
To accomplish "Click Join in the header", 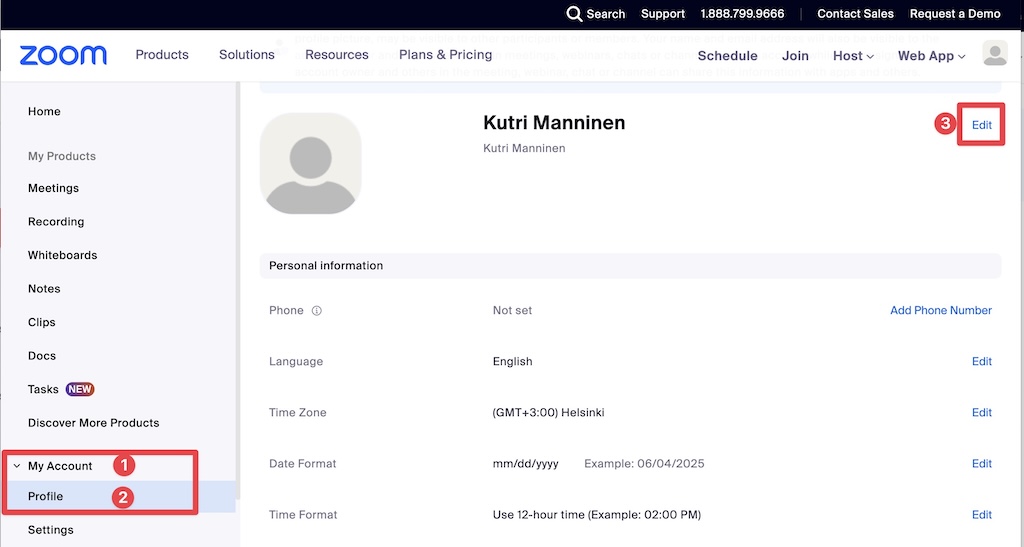I will click(x=795, y=55).
